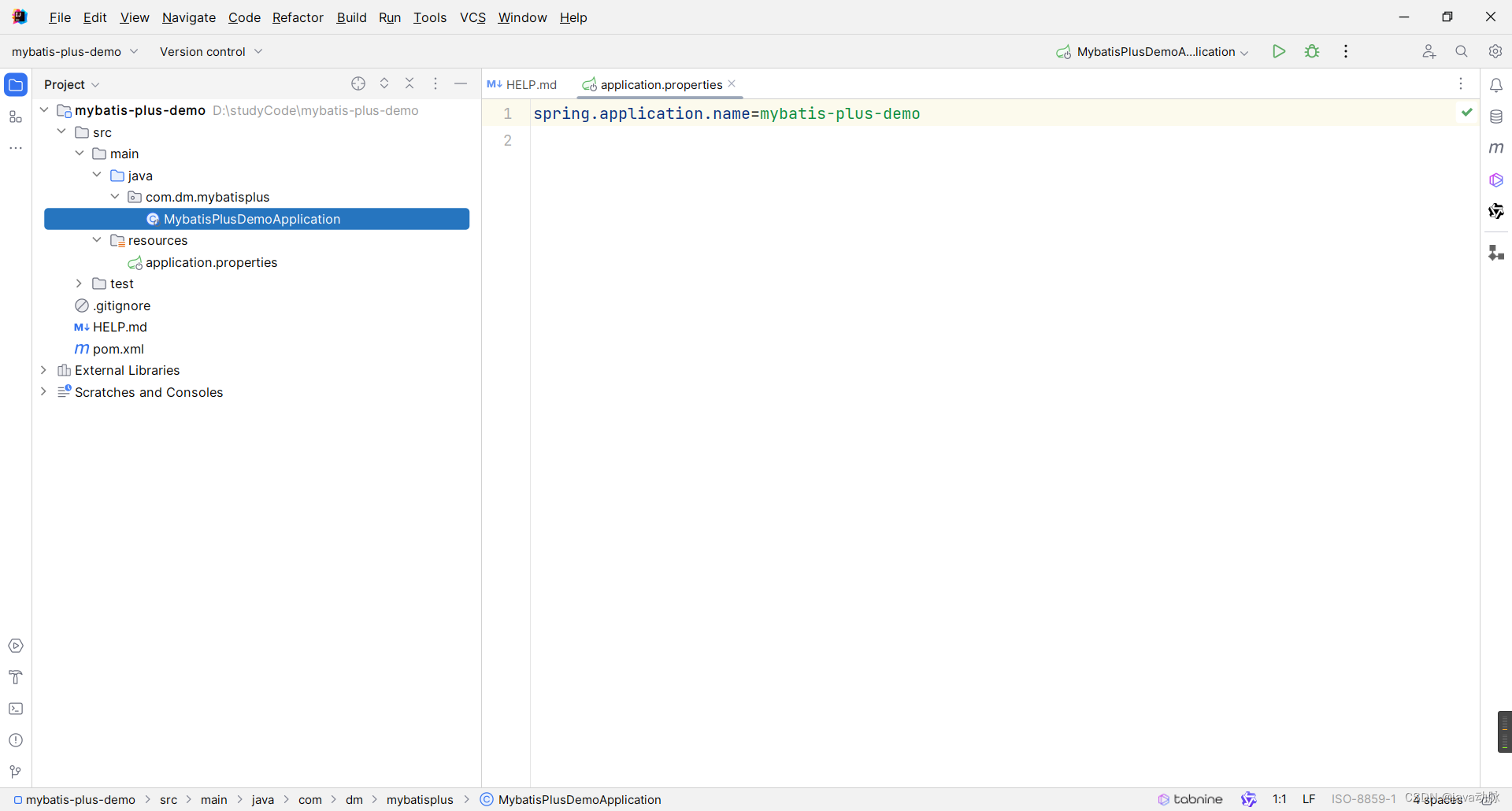Image resolution: width=1512 pixels, height=811 pixels.
Task: Open the Build menu
Action: (352, 17)
